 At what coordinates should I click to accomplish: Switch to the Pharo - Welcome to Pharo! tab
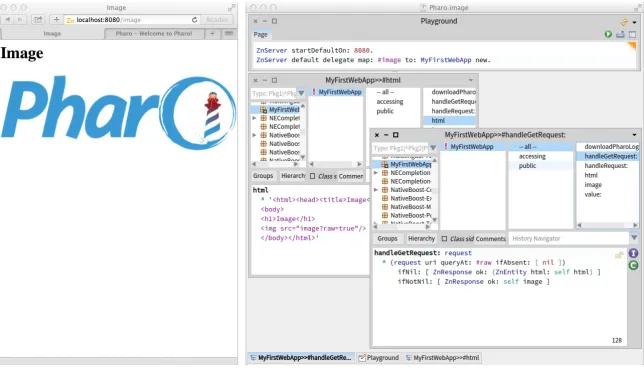pyautogui.click(x=154, y=34)
